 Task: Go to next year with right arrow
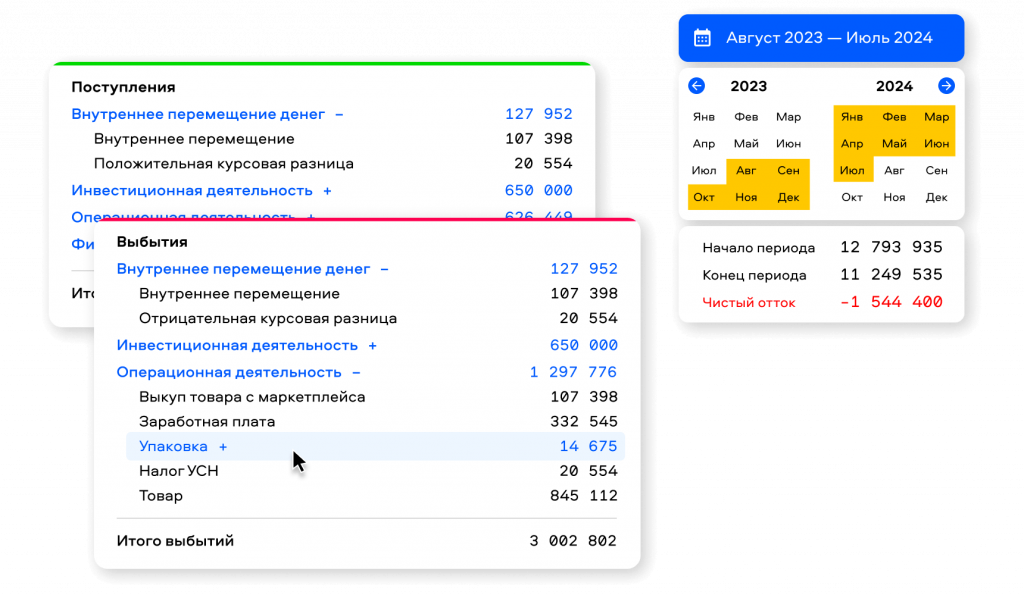pos(946,86)
